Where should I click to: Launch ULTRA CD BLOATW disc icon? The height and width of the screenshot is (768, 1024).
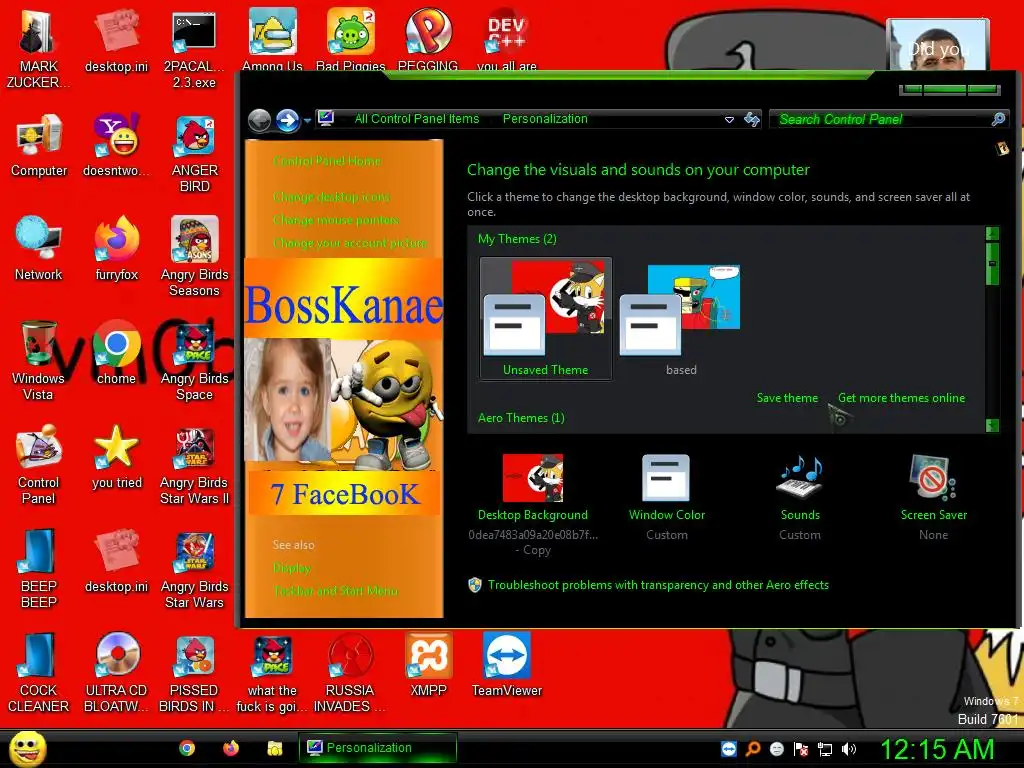click(x=116, y=673)
